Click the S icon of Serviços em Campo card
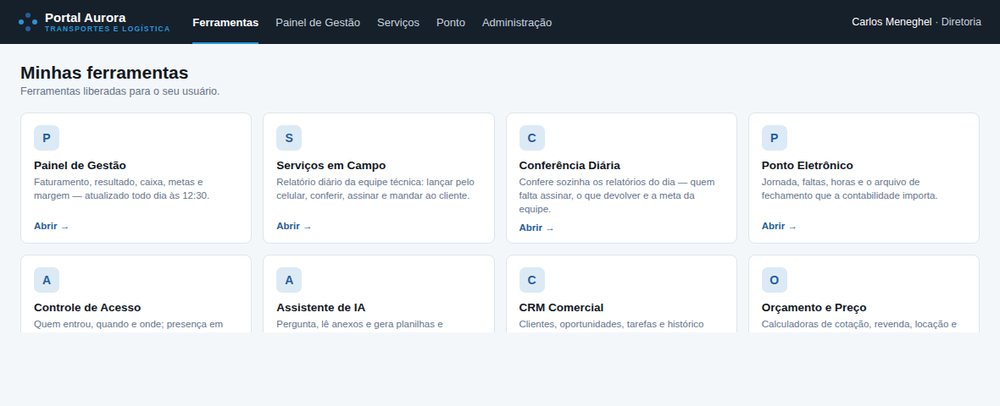Viewport: 1000px width, 406px height. (x=289, y=138)
